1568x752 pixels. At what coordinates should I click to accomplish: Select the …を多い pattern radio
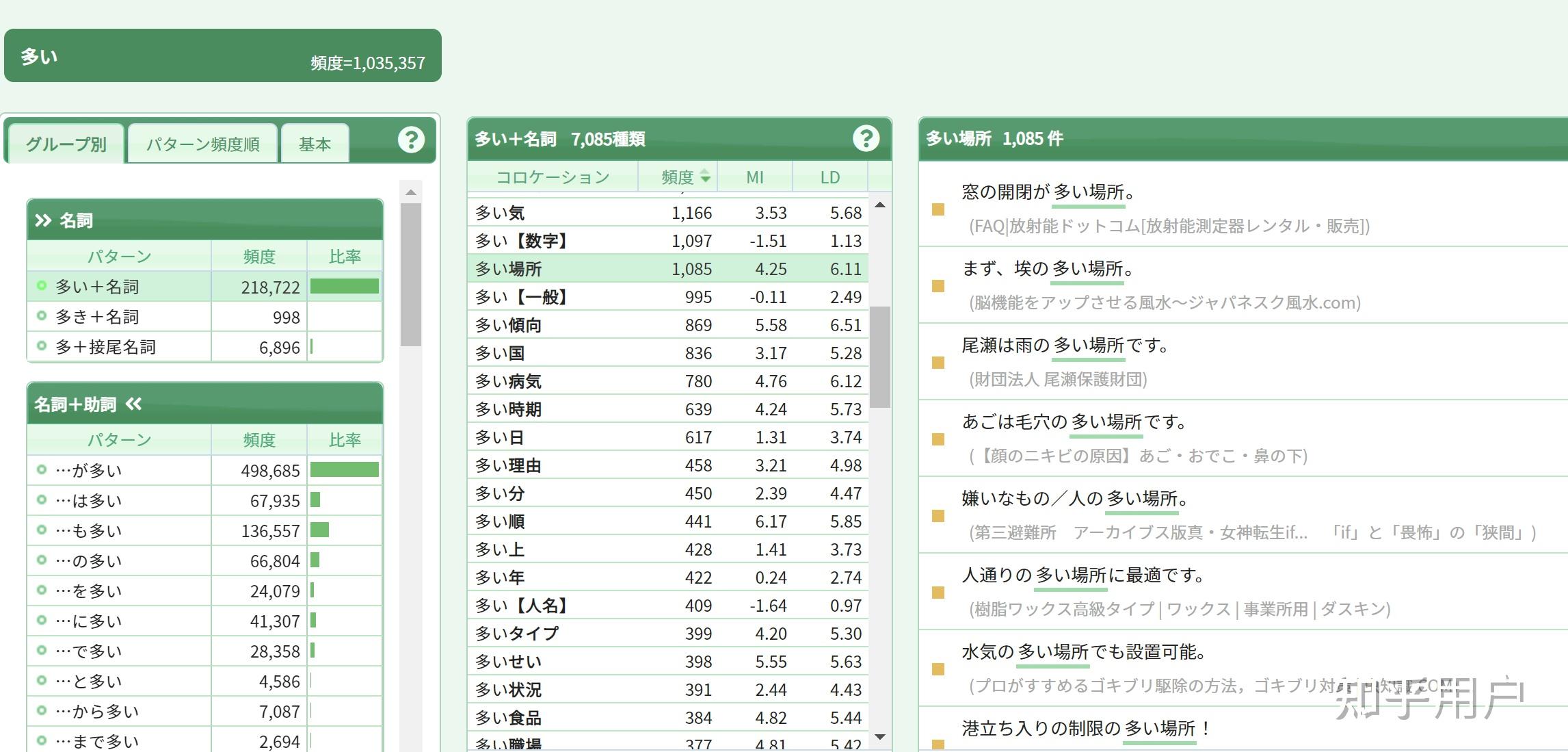(x=42, y=590)
